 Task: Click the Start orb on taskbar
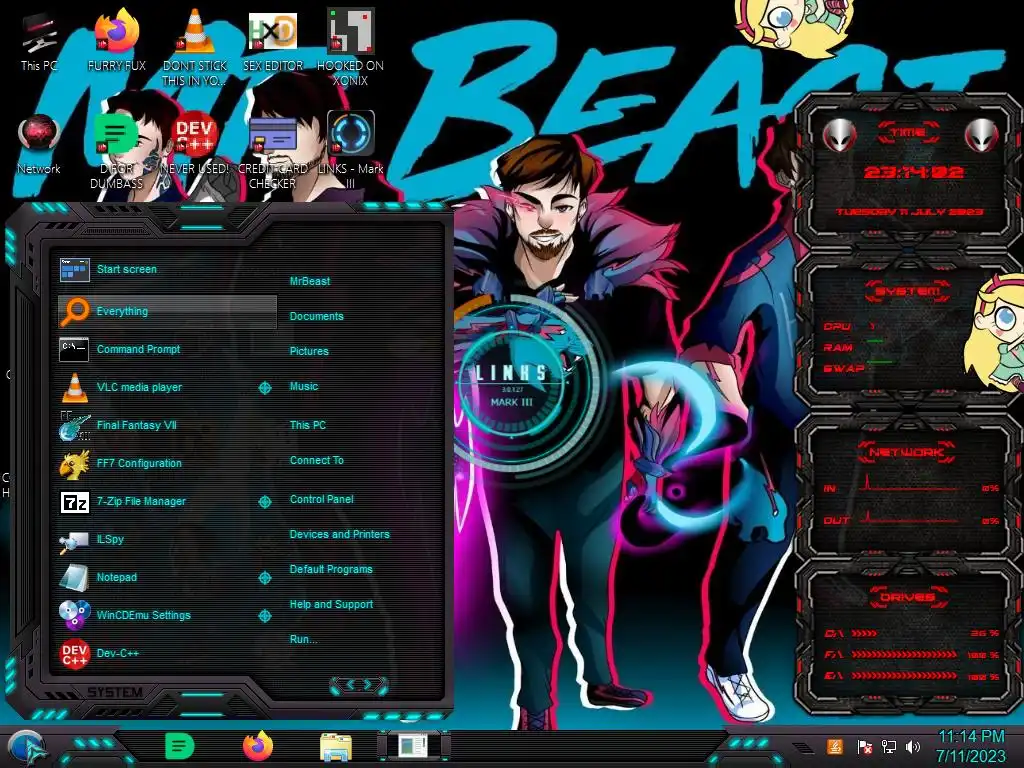pyautogui.click(x=26, y=748)
